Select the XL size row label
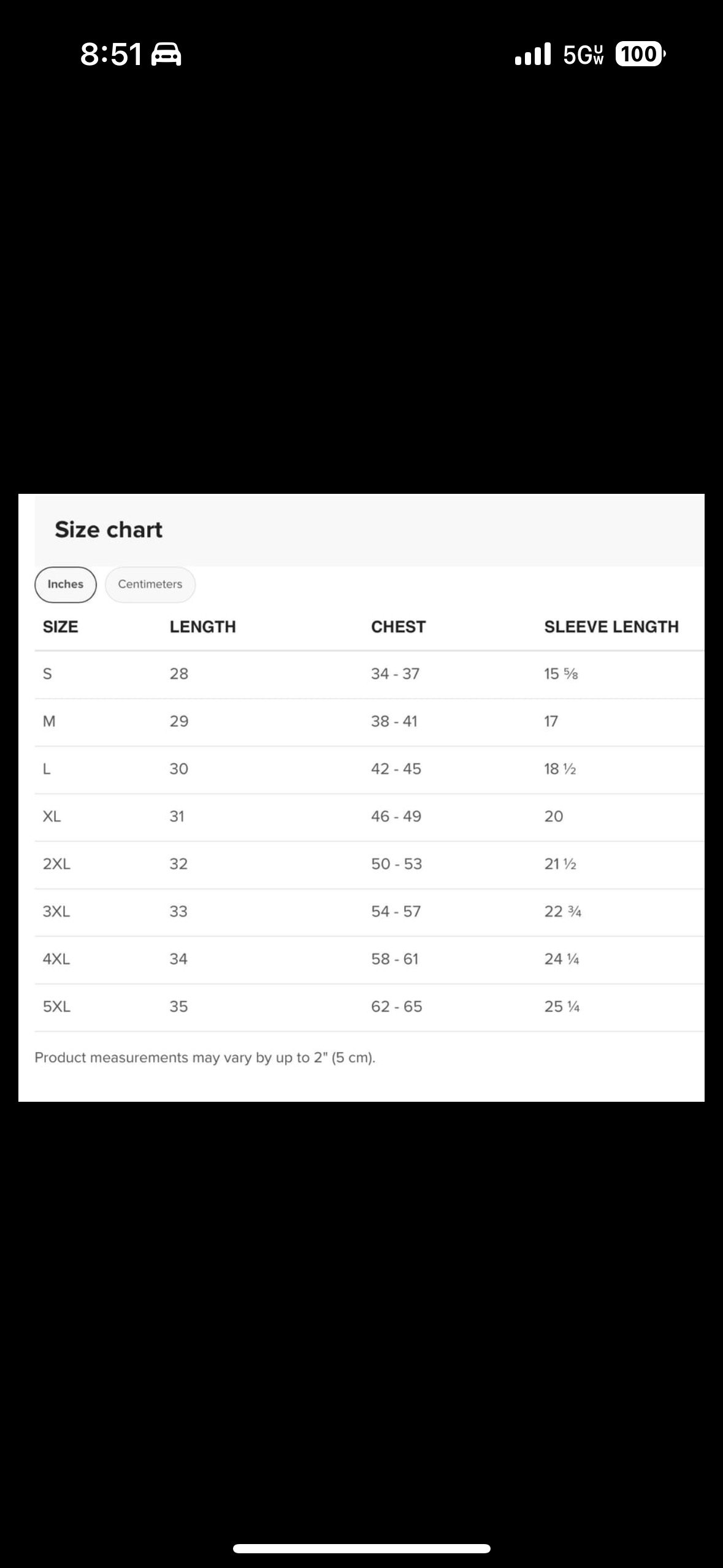The height and width of the screenshot is (1568, 723). click(x=52, y=817)
